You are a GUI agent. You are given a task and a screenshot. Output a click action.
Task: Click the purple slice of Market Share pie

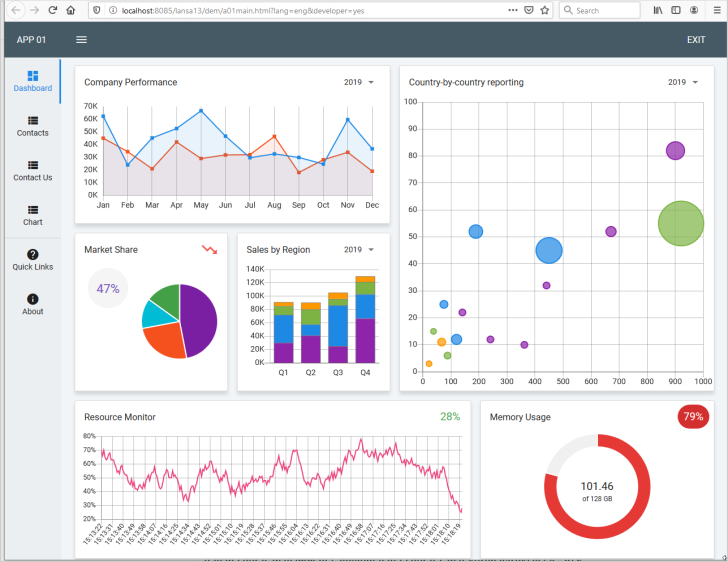click(x=201, y=318)
